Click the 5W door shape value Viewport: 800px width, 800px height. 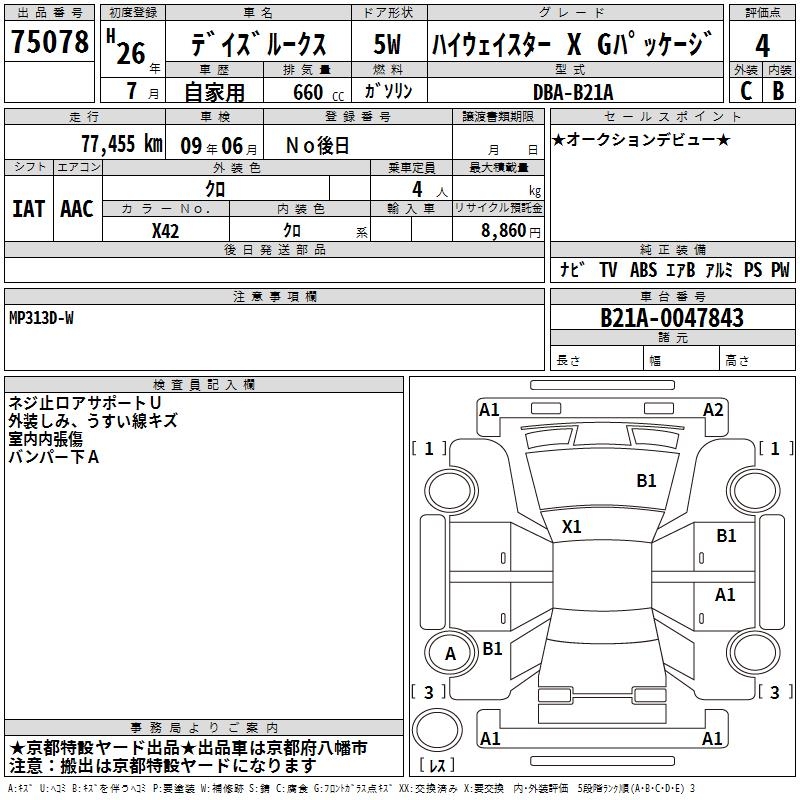tap(388, 45)
